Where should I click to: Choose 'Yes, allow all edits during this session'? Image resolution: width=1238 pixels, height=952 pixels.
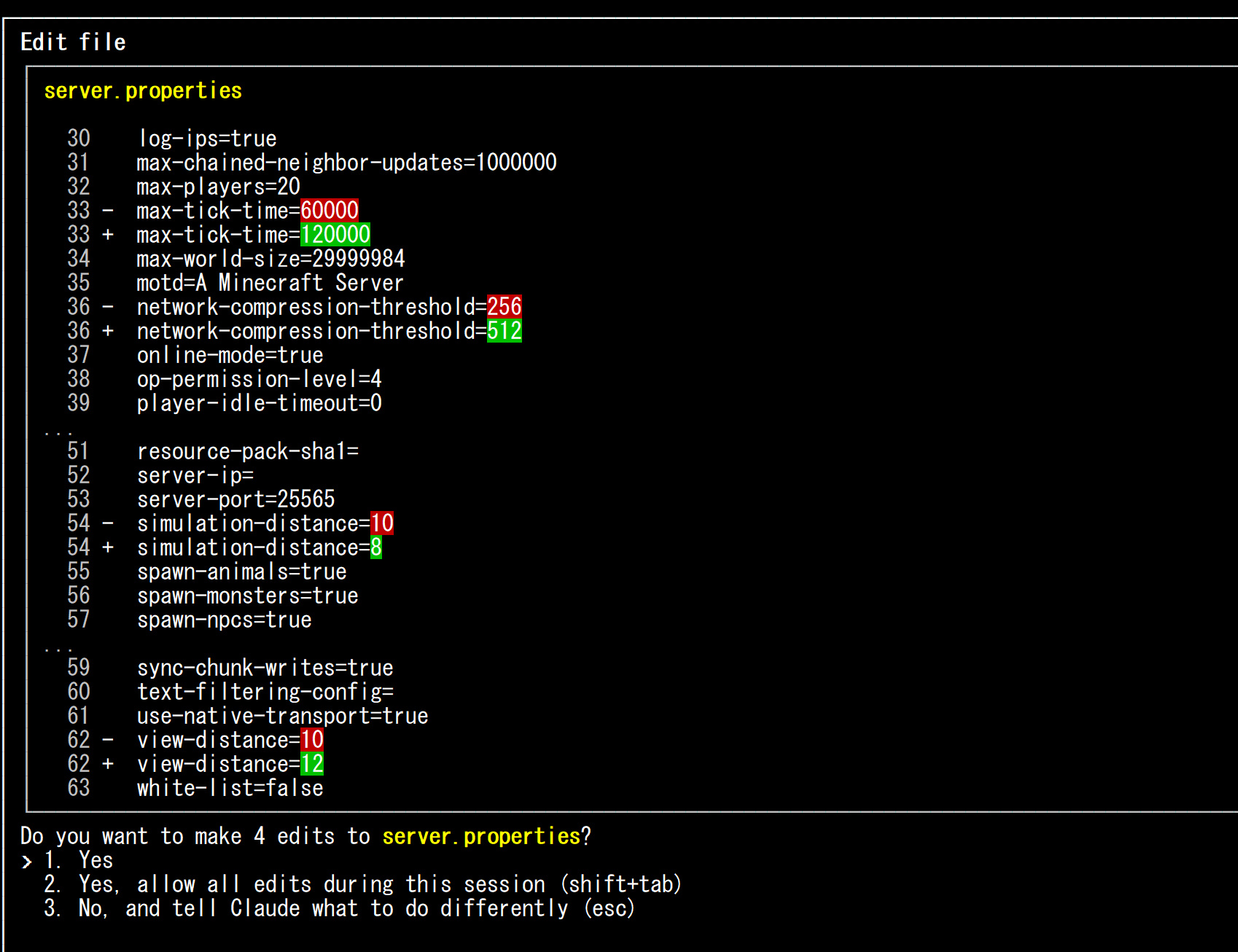(379, 884)
